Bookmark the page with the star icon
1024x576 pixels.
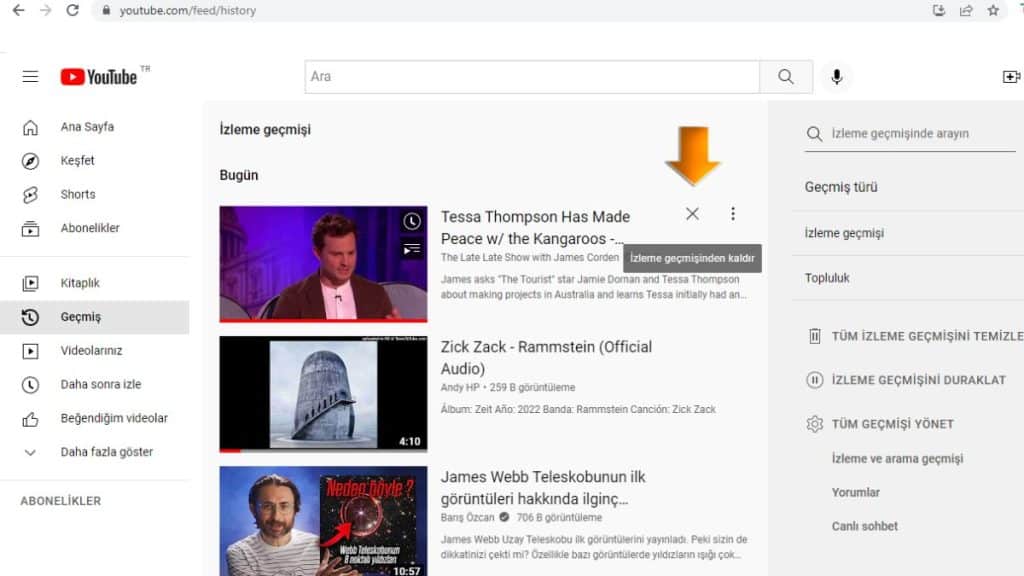pyautogui.click(x=993, y=10)
